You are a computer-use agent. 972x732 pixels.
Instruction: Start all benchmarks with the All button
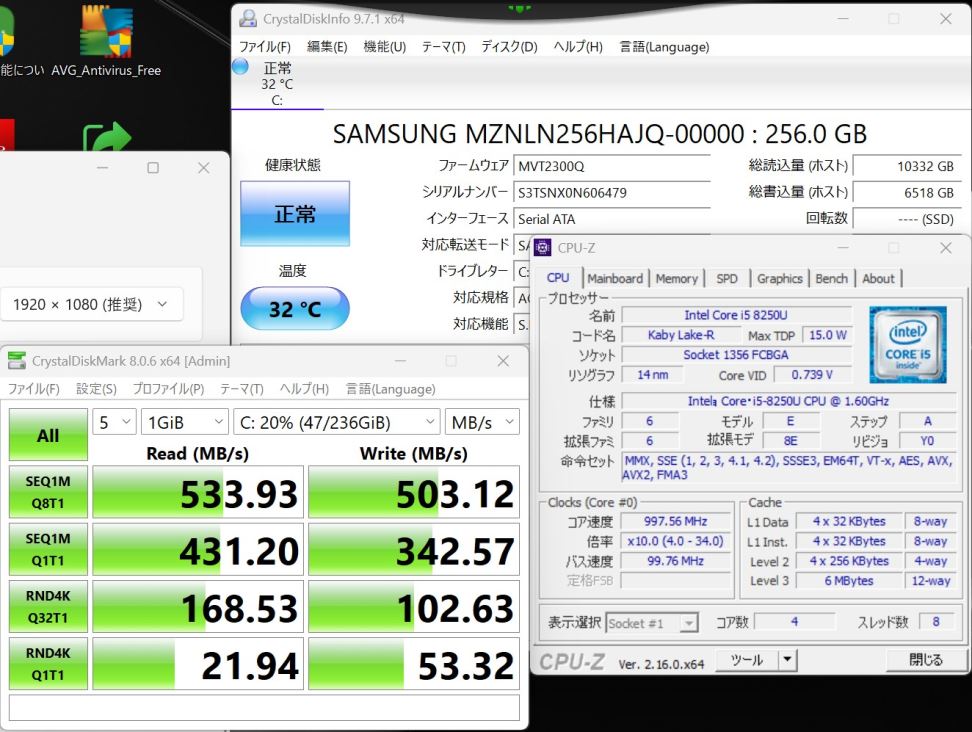pyautogui.click(x=48, y=435)
